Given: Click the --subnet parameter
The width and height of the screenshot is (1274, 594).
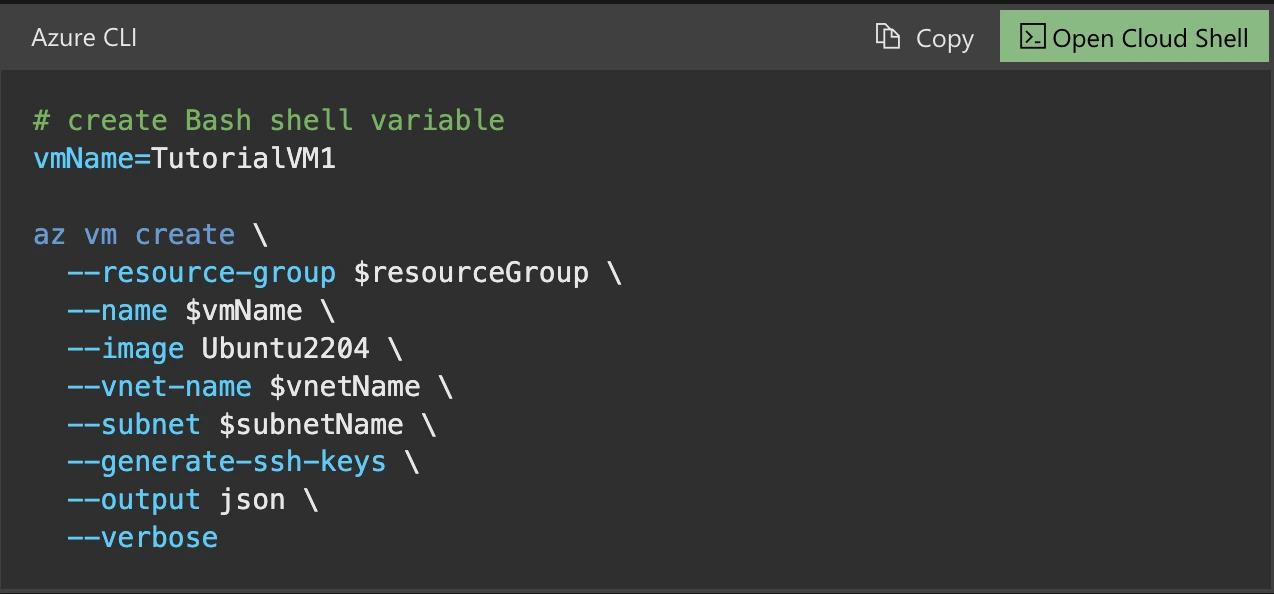Looking at the screenshot, I should tap(134, 424).
